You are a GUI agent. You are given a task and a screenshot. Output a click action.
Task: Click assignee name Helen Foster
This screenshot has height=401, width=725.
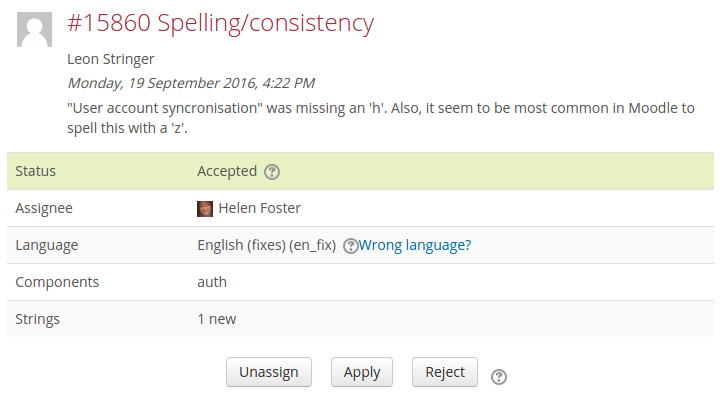(259, 208)
